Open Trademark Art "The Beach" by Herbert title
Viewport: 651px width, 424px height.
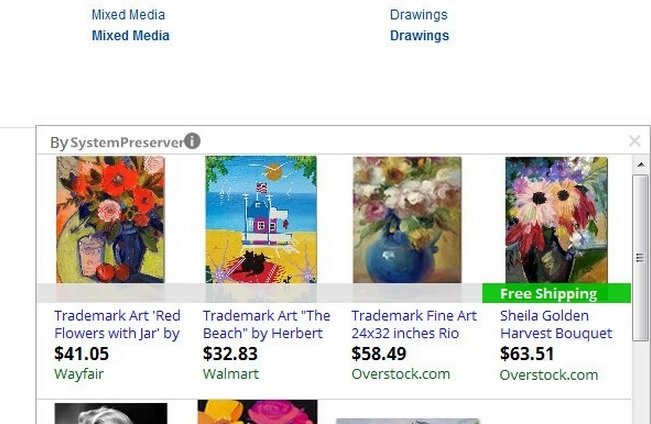pyautogui.click(x=267, y=324)
